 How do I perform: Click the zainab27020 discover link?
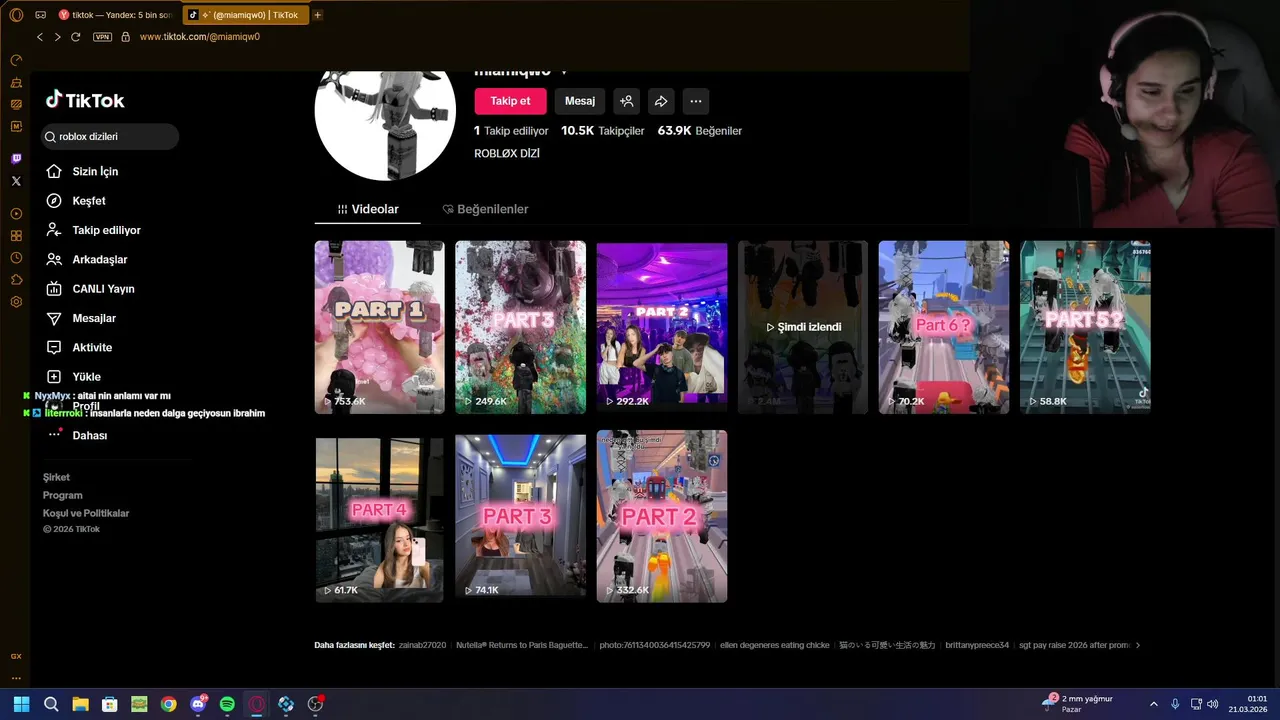pyautogui.click(x=422, y=645)
